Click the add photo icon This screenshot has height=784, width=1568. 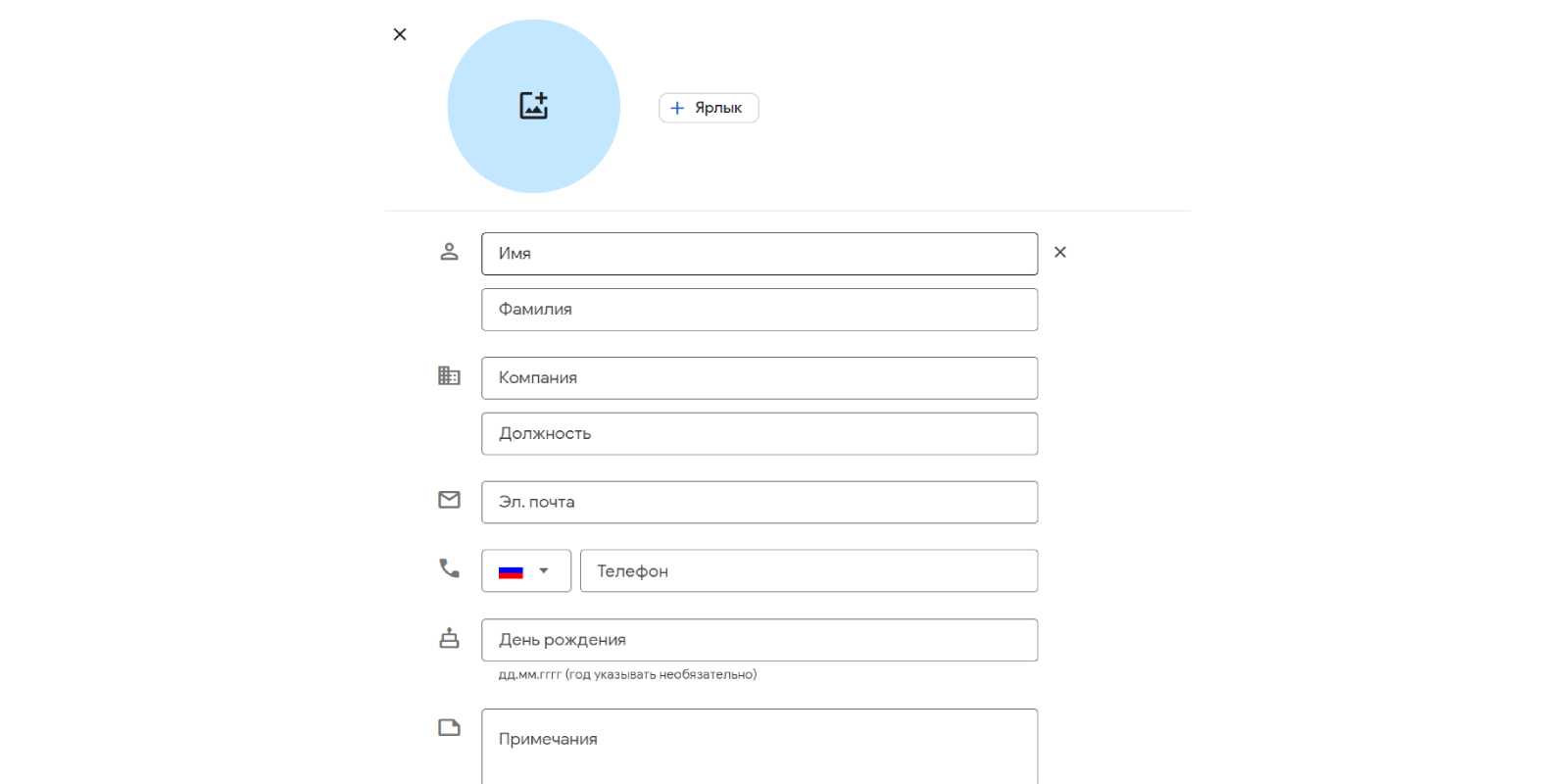point(533,106)
